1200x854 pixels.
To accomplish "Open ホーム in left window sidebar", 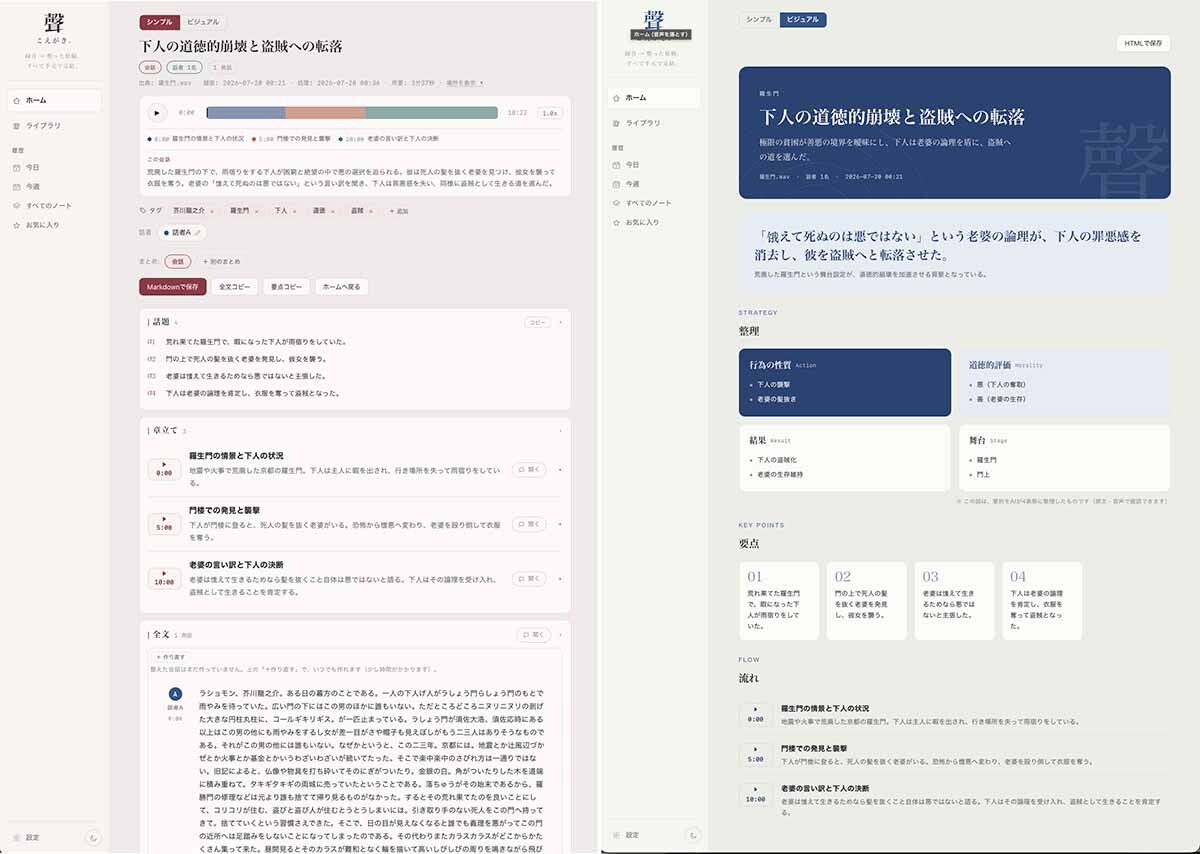I will [x=54, y=100].
